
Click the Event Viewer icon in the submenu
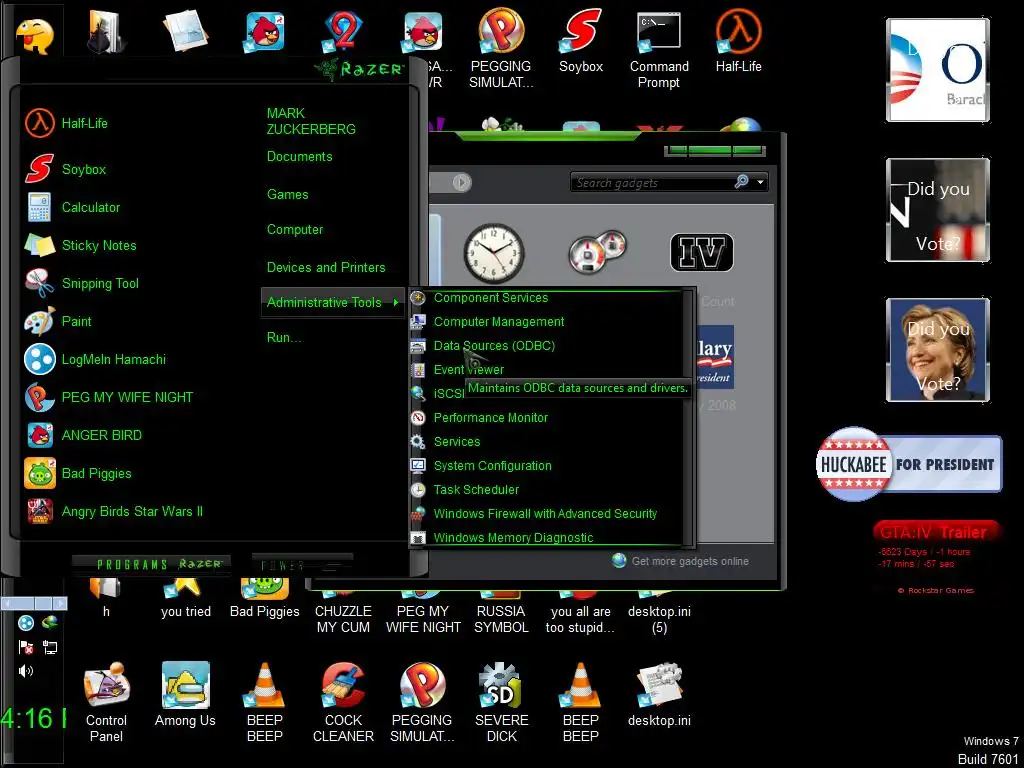click(x=418, y=370)
